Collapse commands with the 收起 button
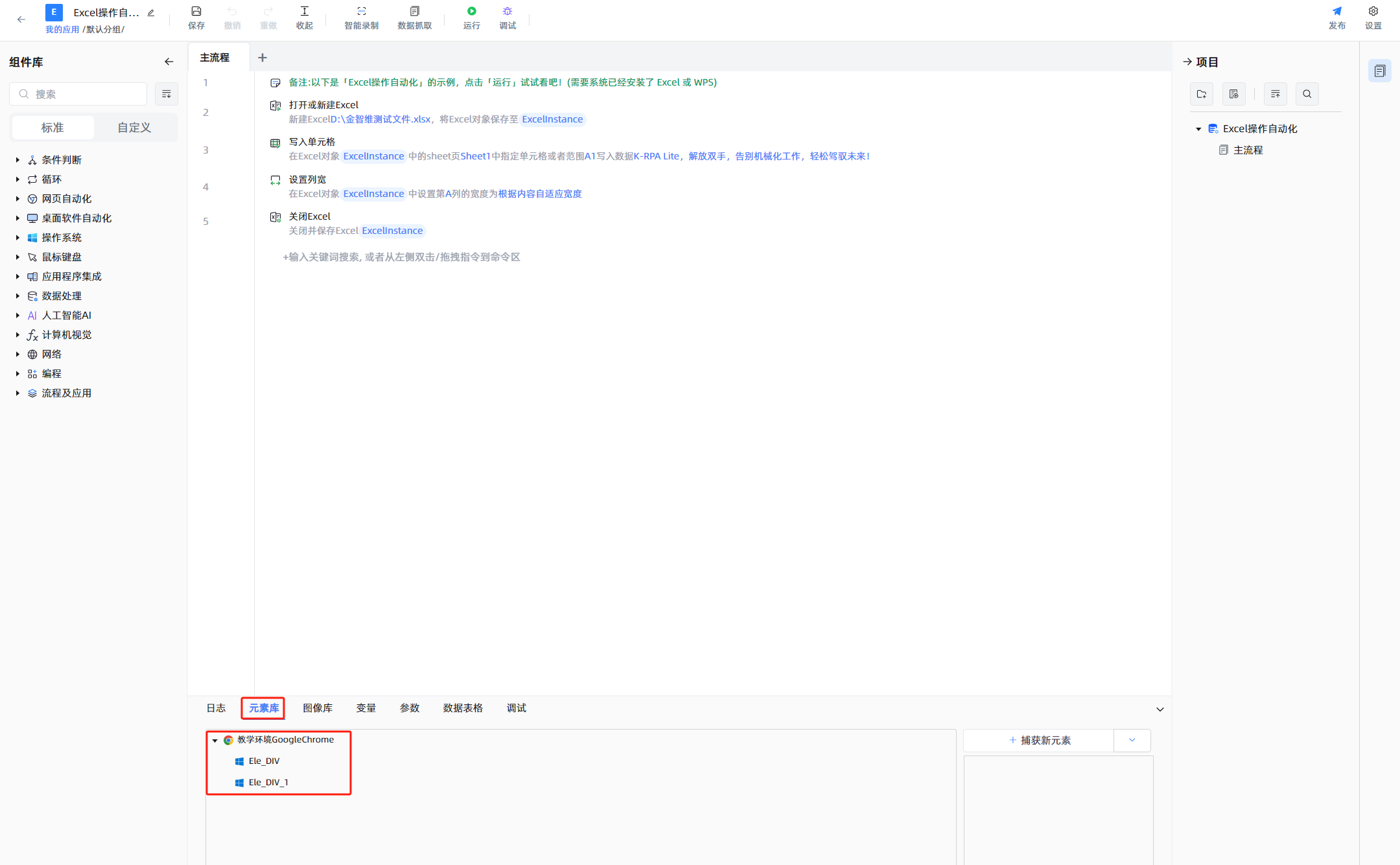Image resolution: width=1400 pixels, height=865 pixels. [305, 17]
